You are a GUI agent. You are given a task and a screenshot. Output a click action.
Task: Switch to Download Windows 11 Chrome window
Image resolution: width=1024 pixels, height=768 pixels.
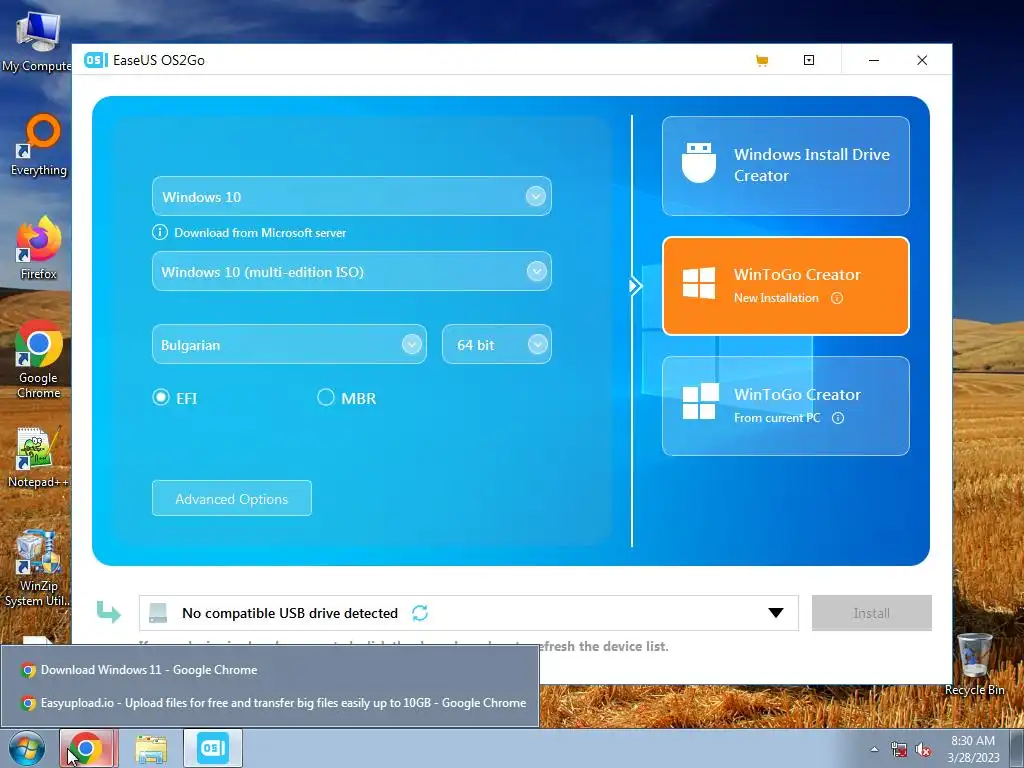pyautogui.click(x=270, y=669)
